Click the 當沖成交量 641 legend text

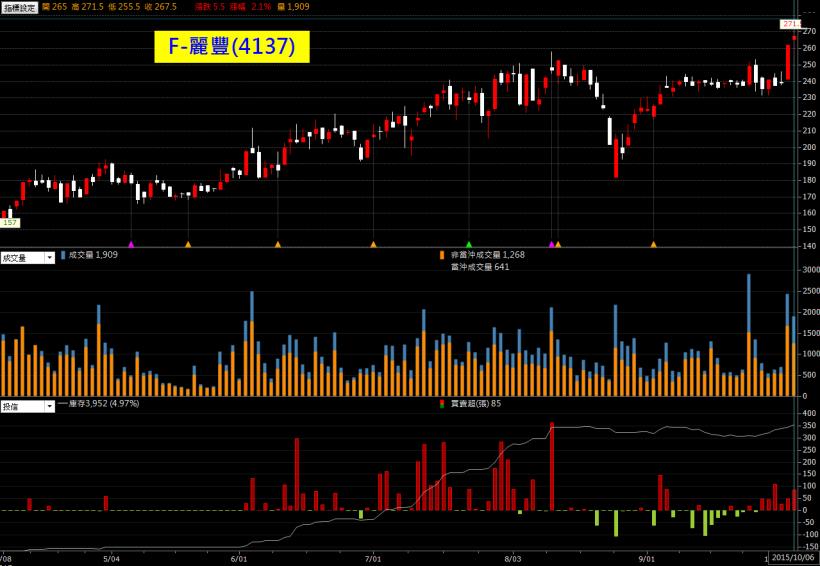(x=480, y=267)
